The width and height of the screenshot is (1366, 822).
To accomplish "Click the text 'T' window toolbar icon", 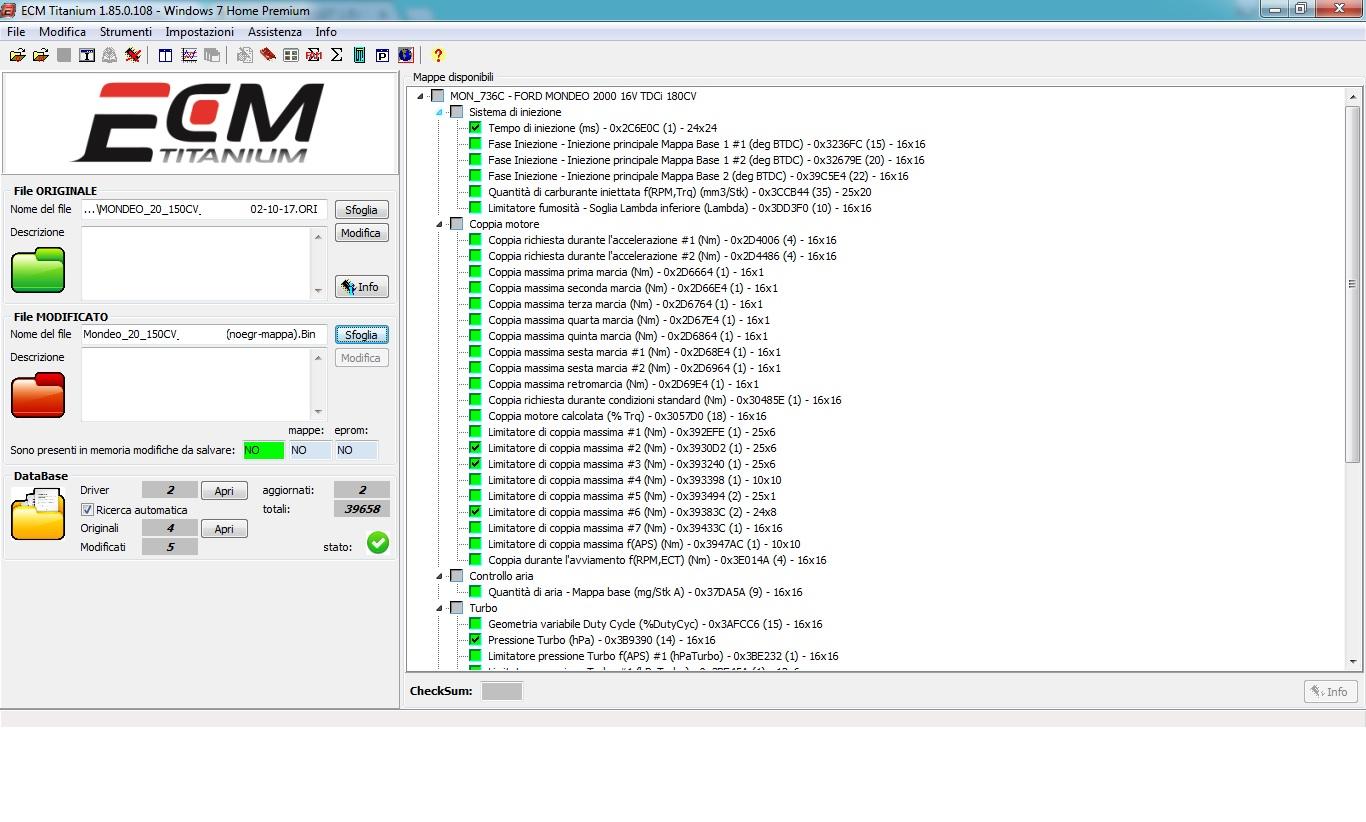I will point(87,55).
